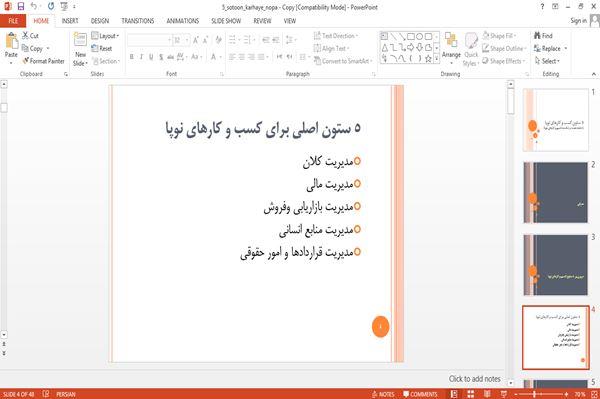This screenshot has height=399, width=600.
Task: Click the zoom out minus button
Action: click(515, 394)
